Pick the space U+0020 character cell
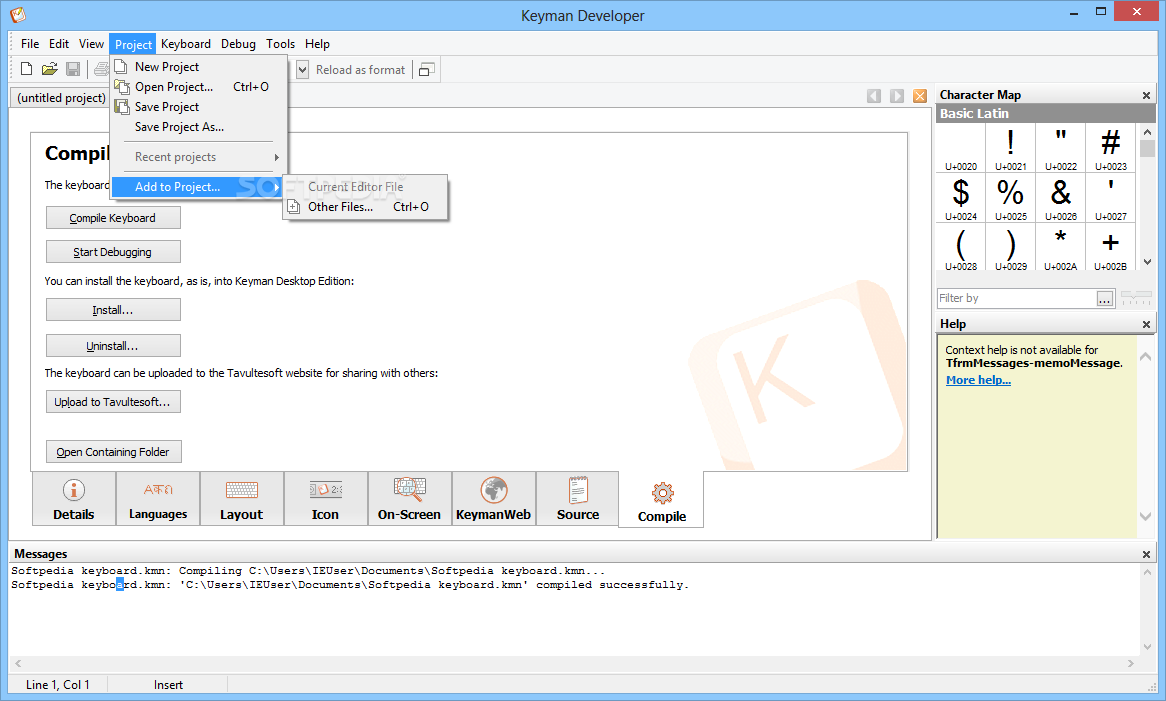Image resolution: width=1166 pixels, height=701 pixels. tap(961, 149)
